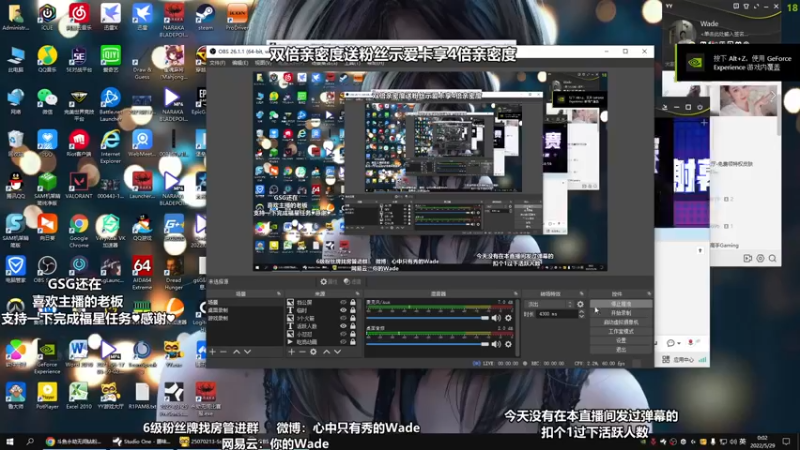Toggle visibility eye of fifth source row
800x450 pixels.
(x=343, y=334)
